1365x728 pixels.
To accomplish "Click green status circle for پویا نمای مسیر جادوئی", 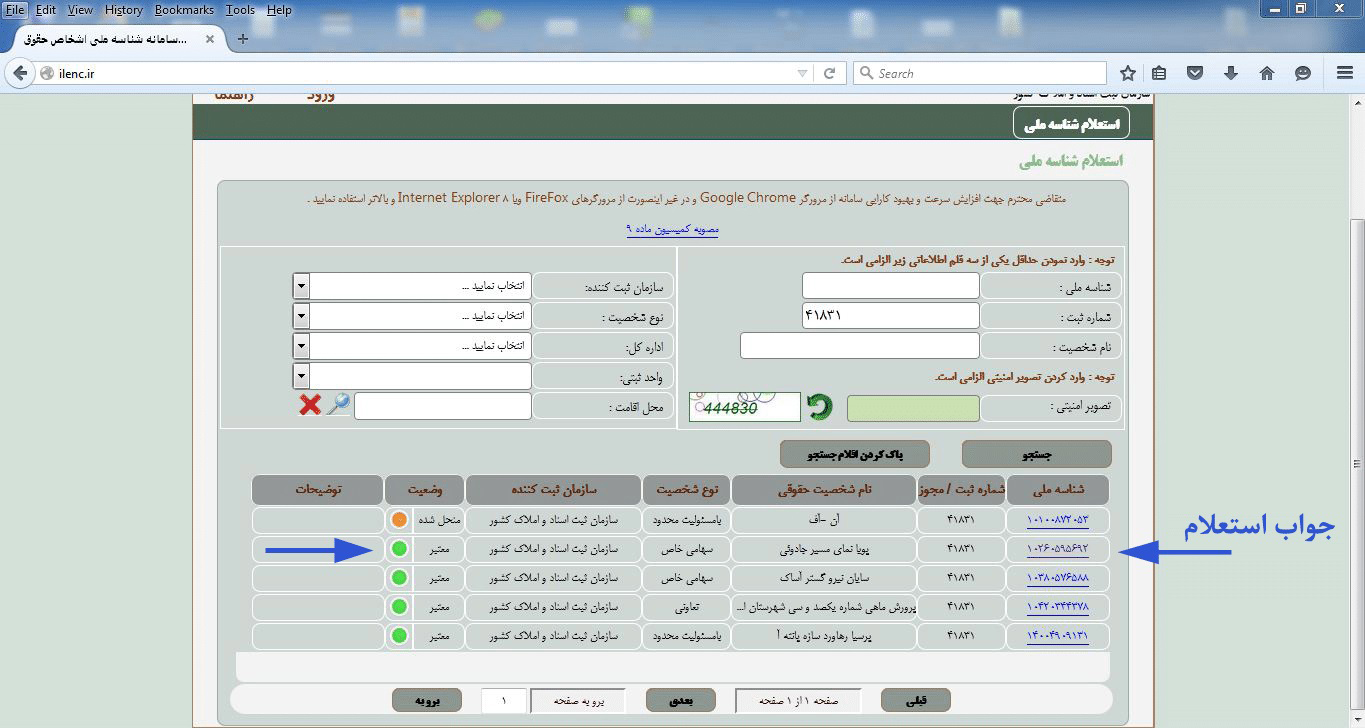I will 400,549.
